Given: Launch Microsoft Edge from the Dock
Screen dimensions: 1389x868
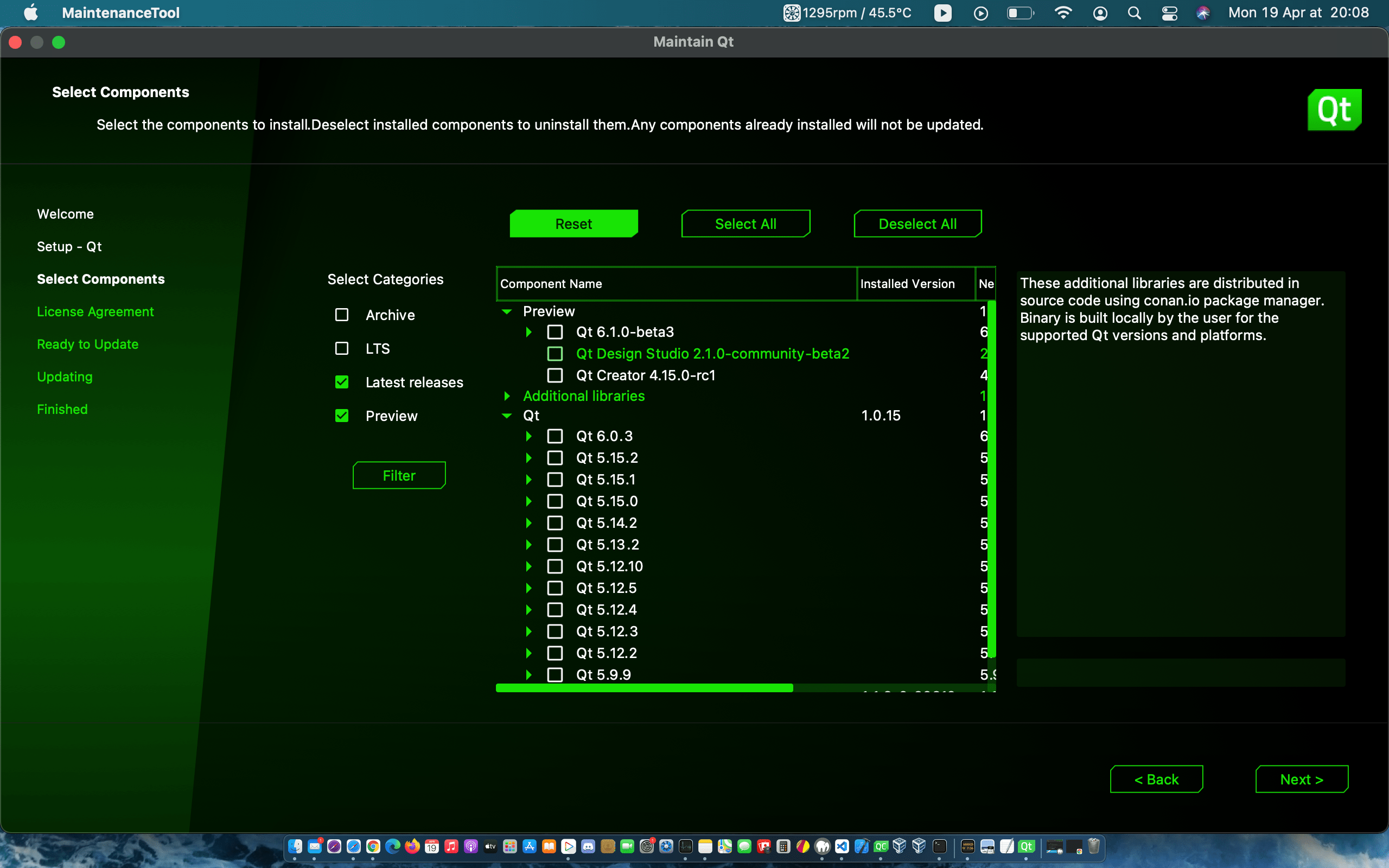Looking at the screenshot, I should coord(393,846).
